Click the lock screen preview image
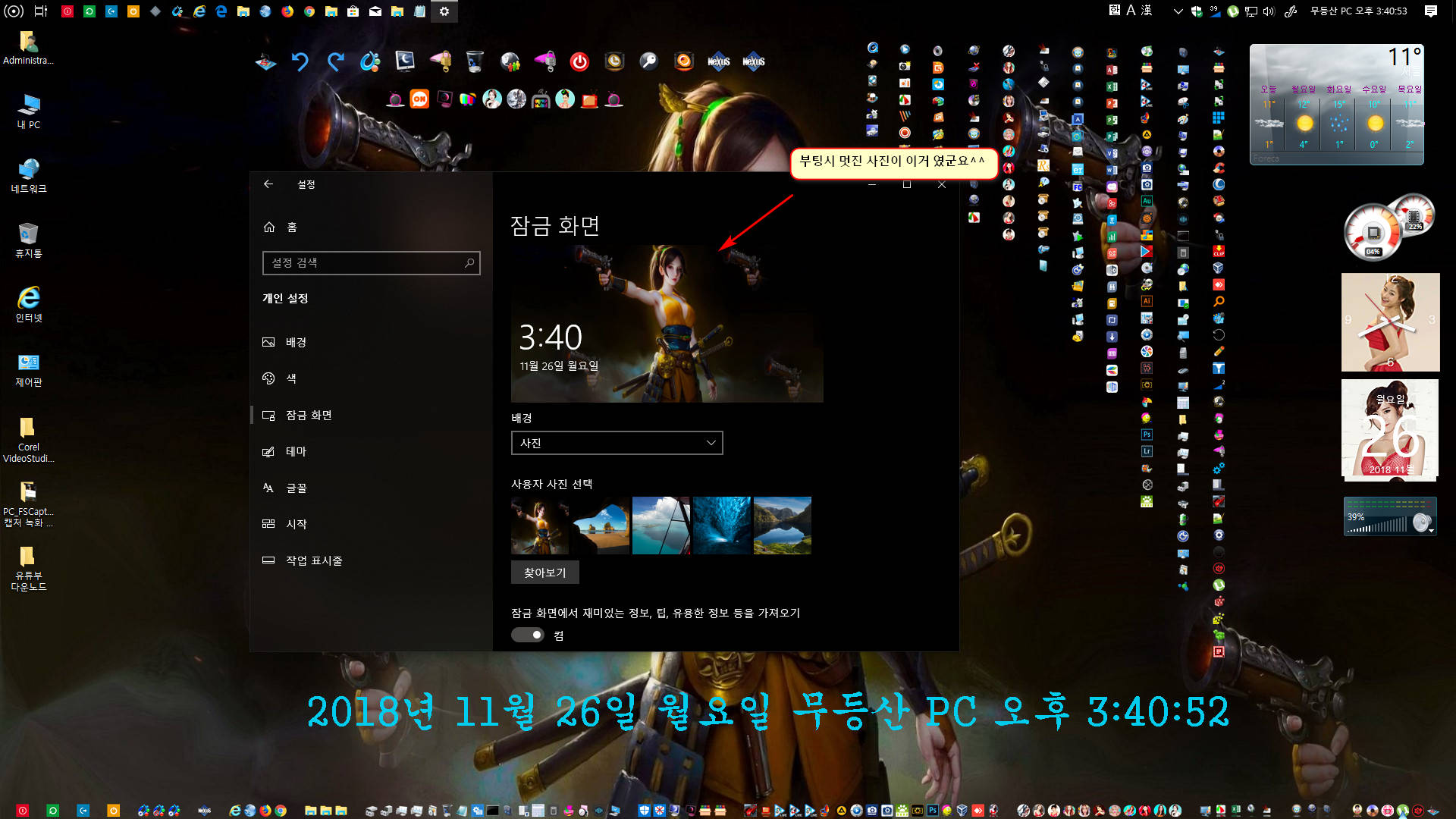The width and height of the screenshot is (1456, 819). [x=667, y=323]
